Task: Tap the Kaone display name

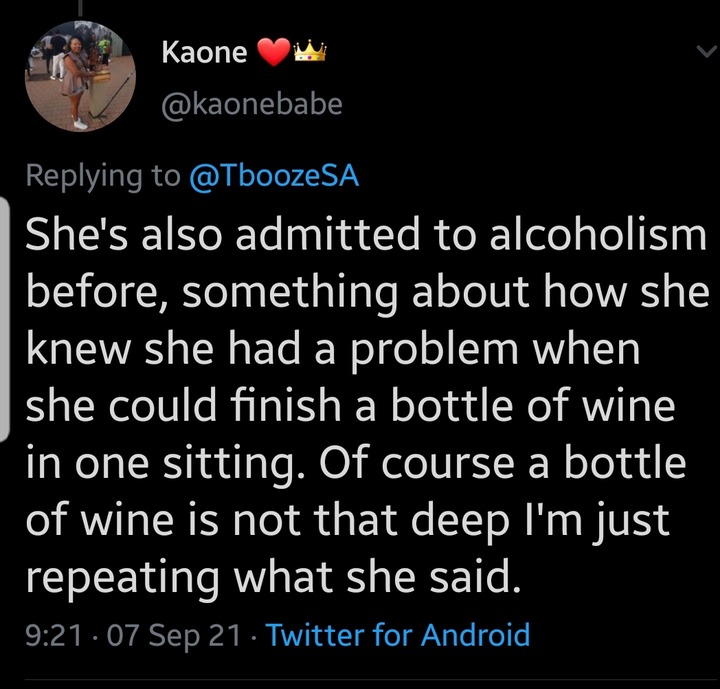Action: point(204,52)
